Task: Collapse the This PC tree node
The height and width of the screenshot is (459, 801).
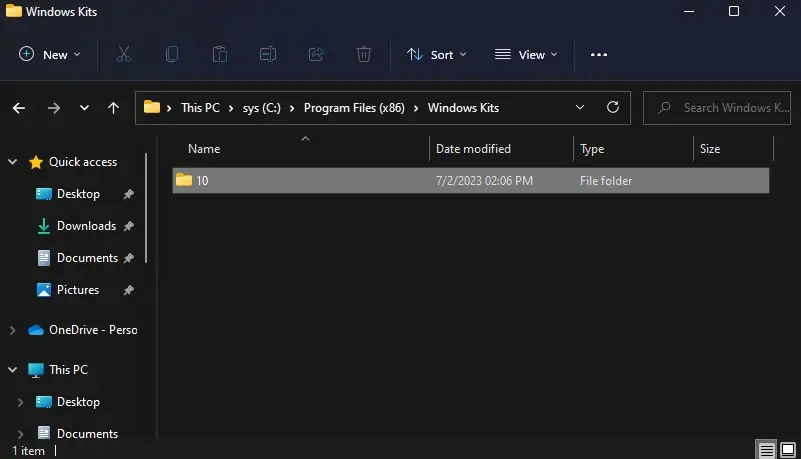Action: tap(13, 370)
